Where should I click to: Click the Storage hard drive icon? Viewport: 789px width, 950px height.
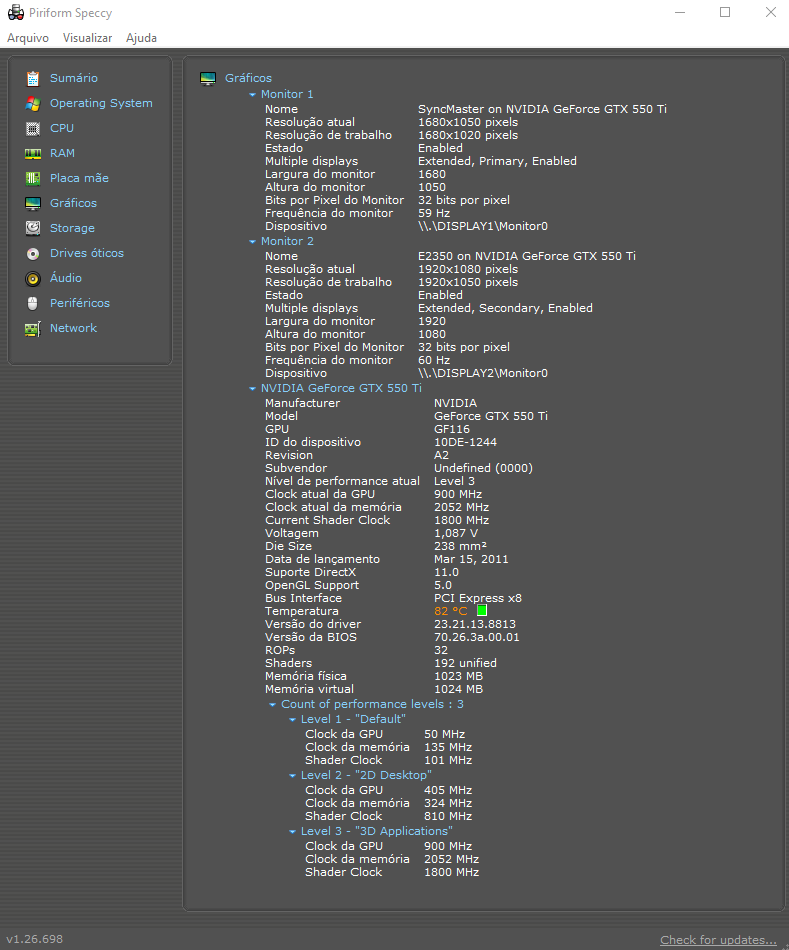click(33, 228)
